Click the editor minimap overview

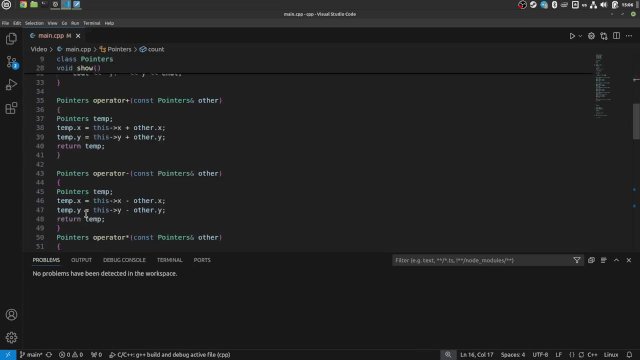(603, 86)
